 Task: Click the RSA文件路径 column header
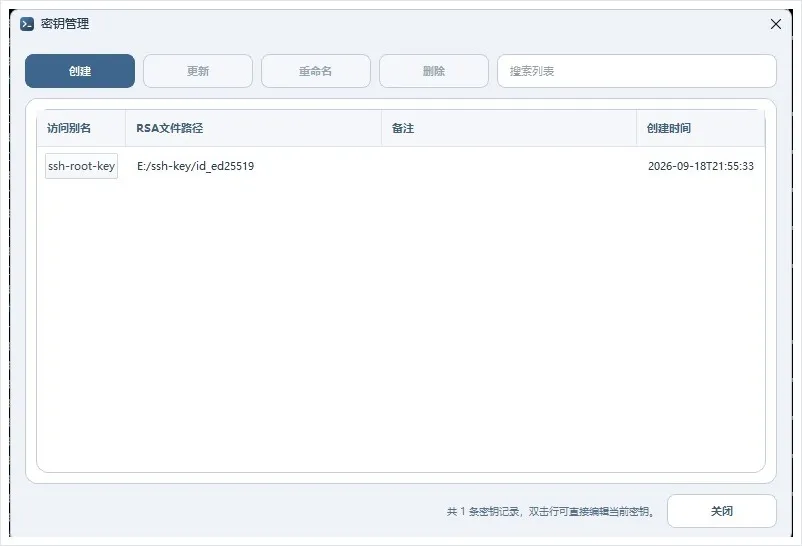(254, 128)
